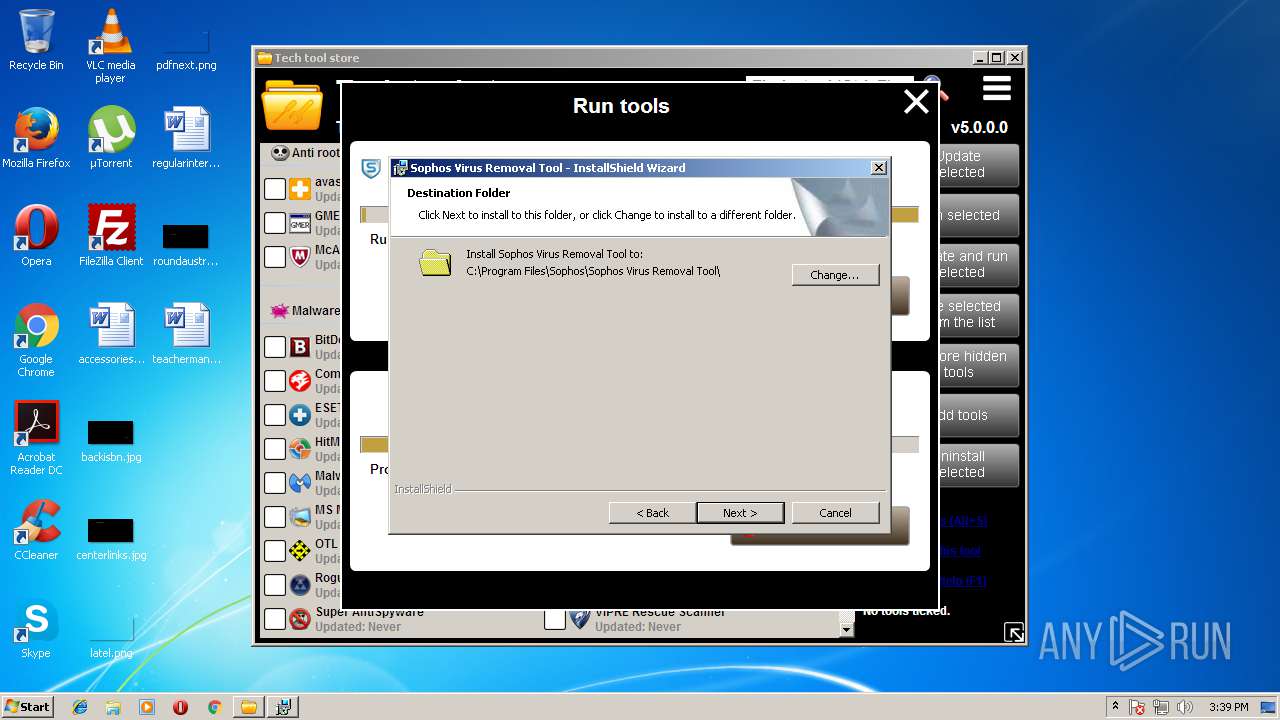Tick the GMER checkbox
The width and height of the screenshot is (1280, 720).
[x=275, y=223]
